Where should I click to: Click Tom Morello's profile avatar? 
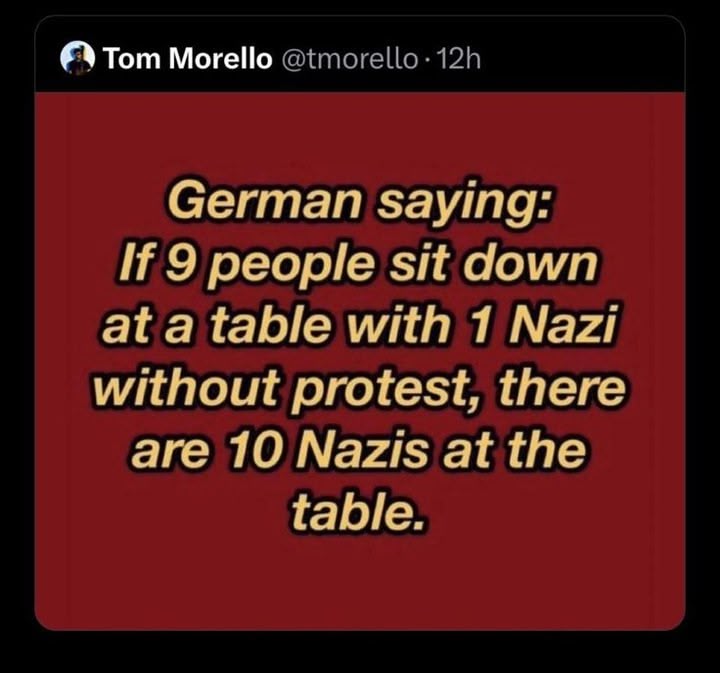(x=77, y=59)
